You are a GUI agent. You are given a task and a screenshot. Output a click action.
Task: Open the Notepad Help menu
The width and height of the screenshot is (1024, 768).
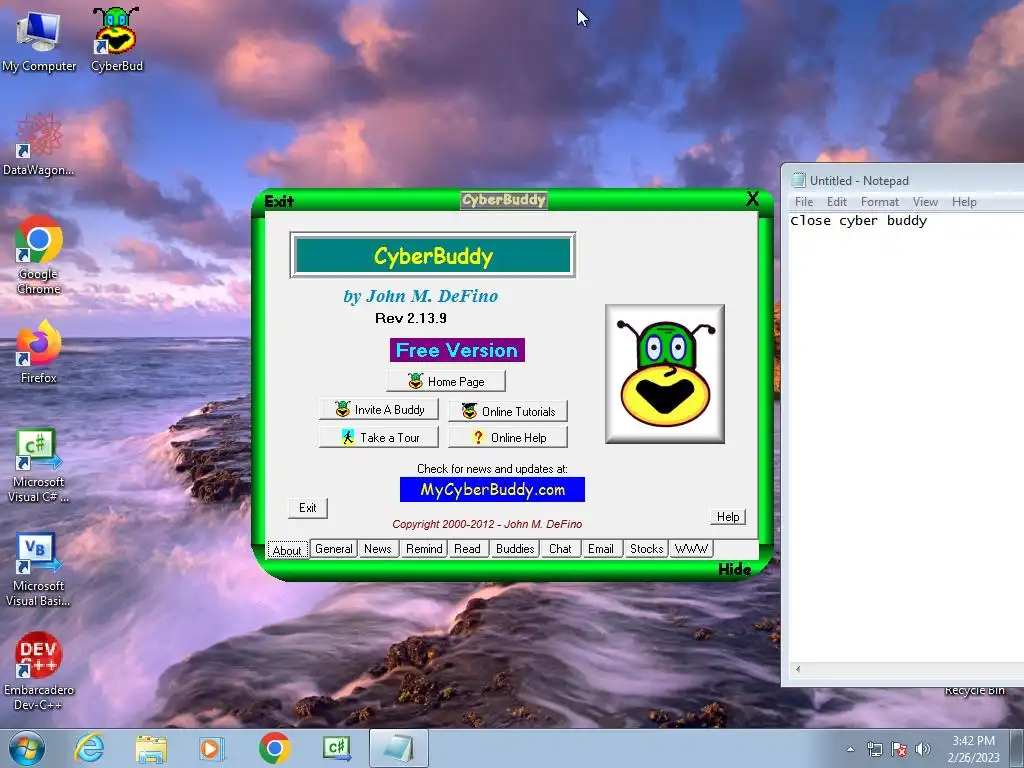tap(964, 202)
